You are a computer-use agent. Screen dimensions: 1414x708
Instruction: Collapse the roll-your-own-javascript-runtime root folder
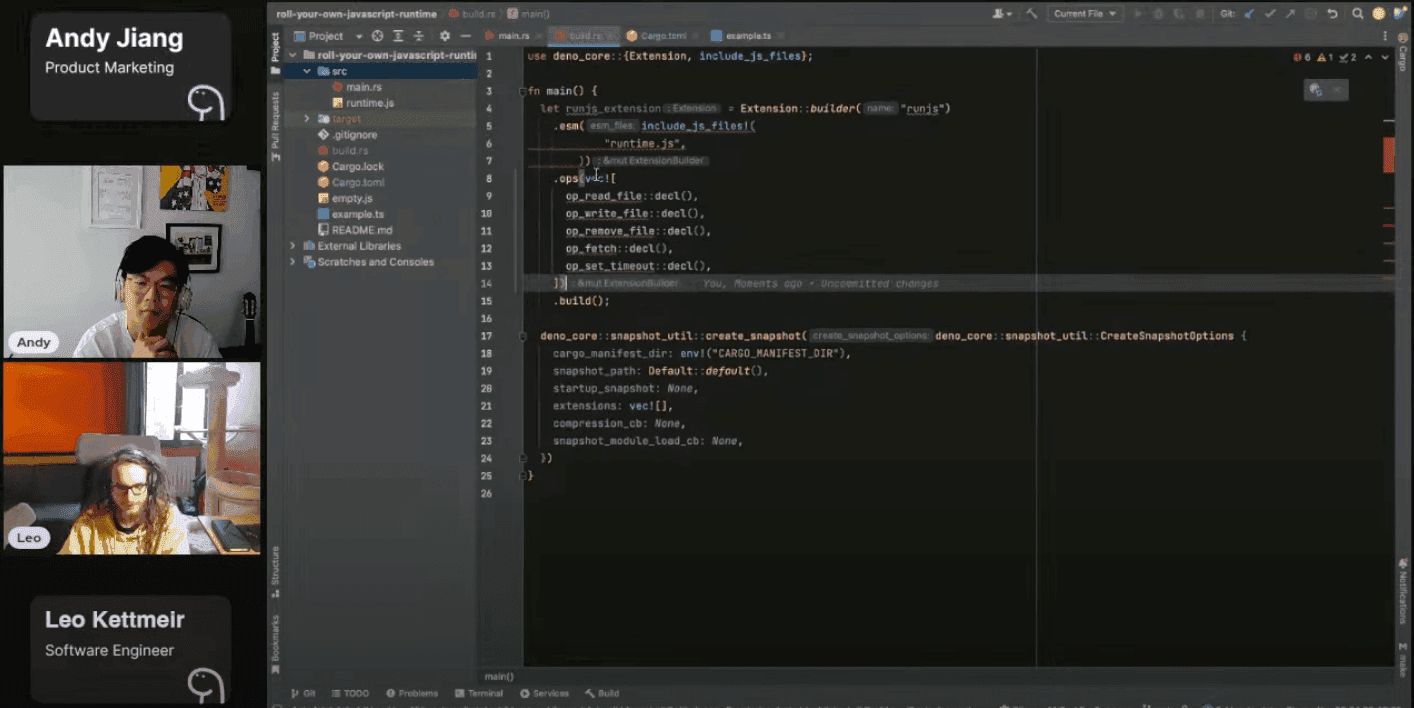click(293, 55)
